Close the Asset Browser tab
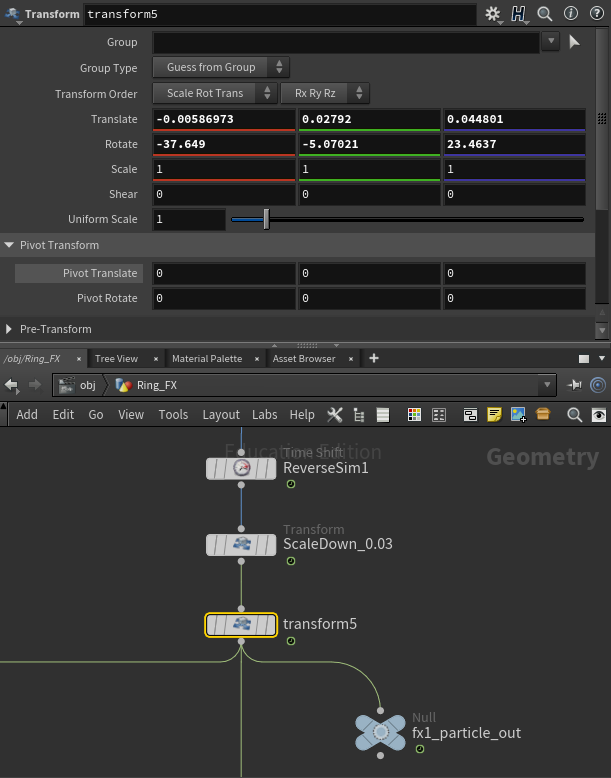The image size is (611, 778). point(351,359)
